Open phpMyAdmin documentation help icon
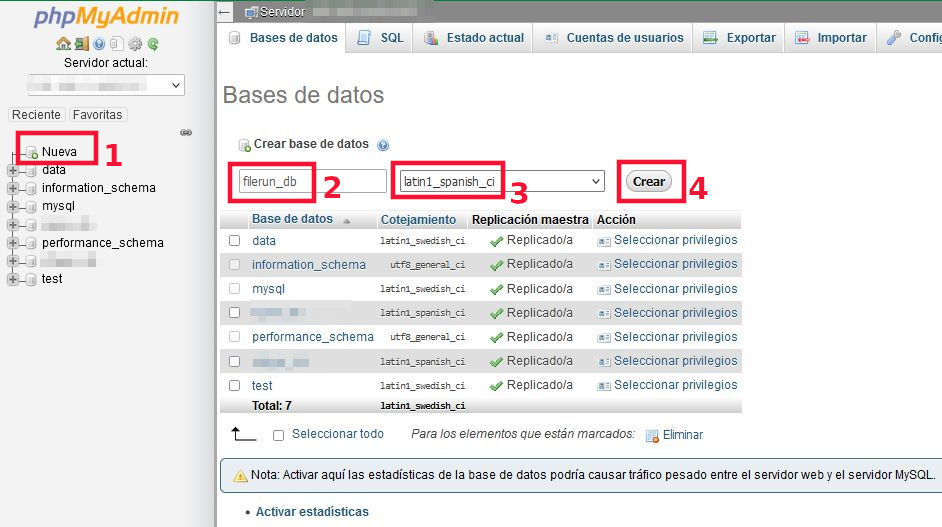Viewport: 942px width, 527px height. click(x=99, y=44)
